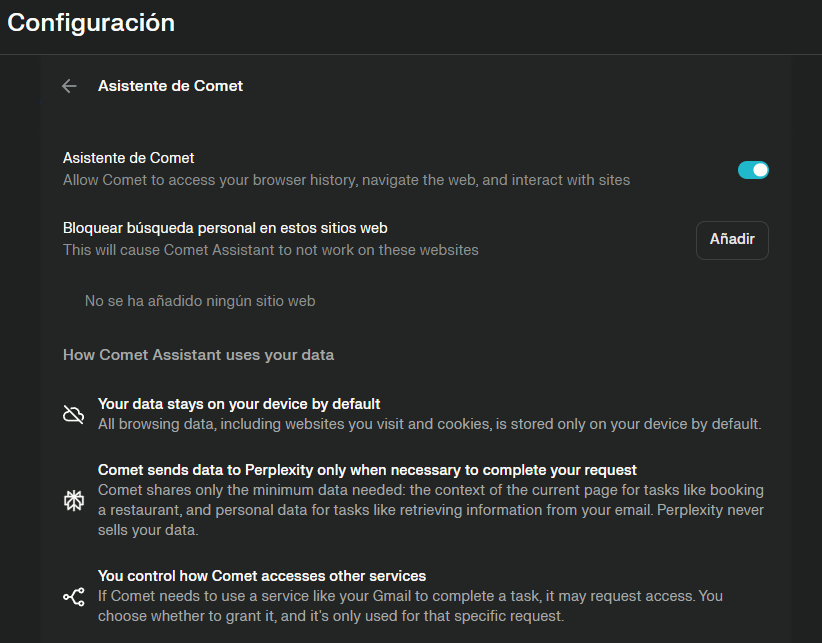Click 'No se ha añadido ningún sitio web' placeholder
Viewport: 822px width, 643px height.
(199, 300)
